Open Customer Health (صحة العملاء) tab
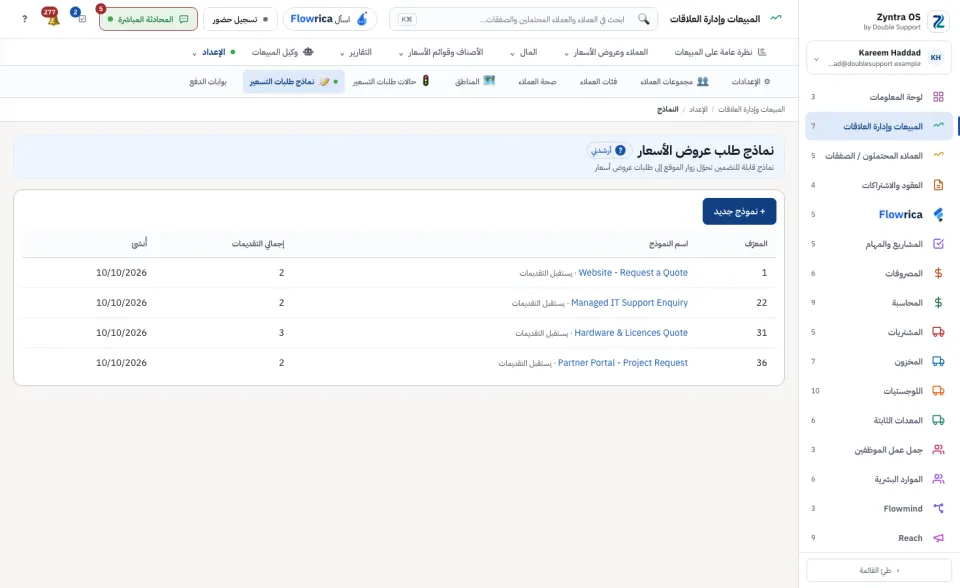 point(537,81)
